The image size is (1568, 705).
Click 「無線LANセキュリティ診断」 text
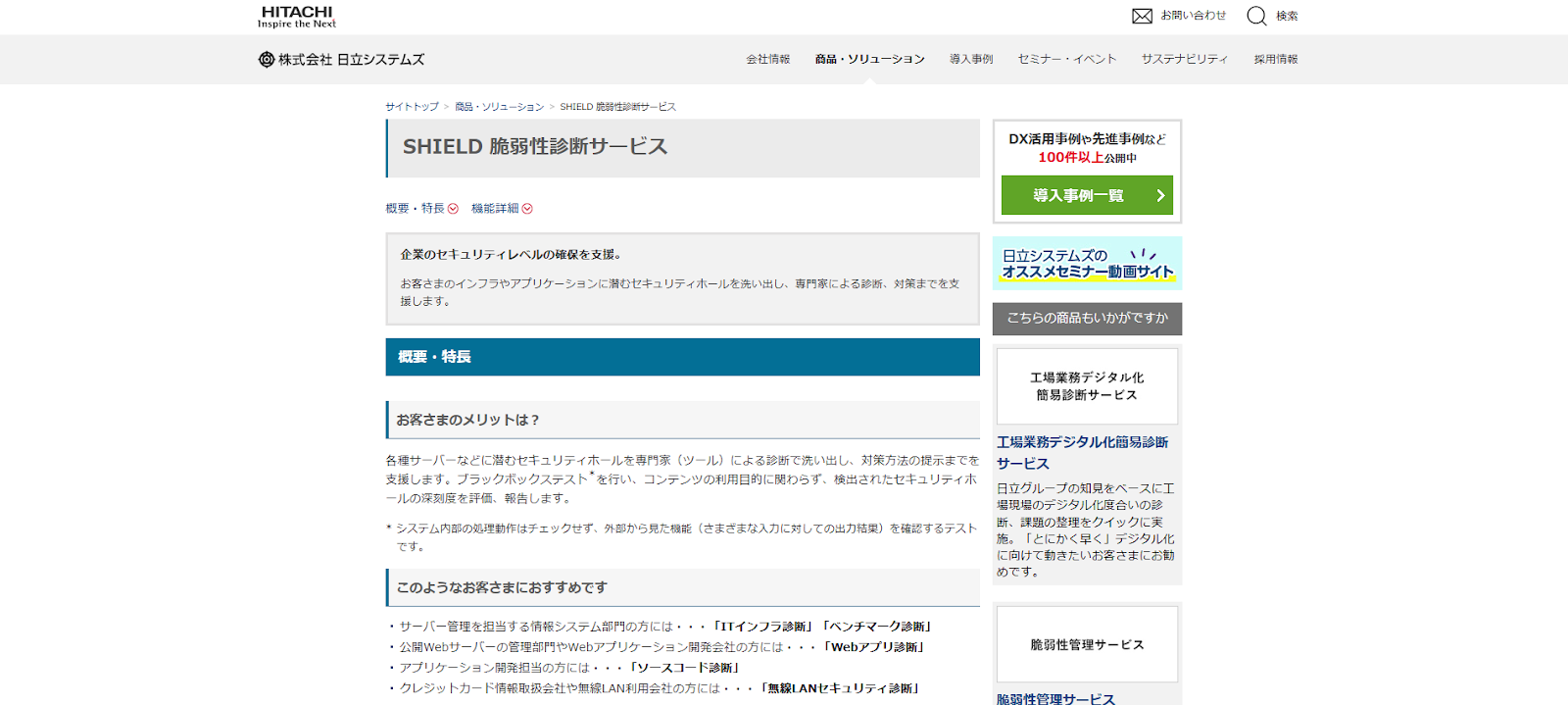point(840,688)
